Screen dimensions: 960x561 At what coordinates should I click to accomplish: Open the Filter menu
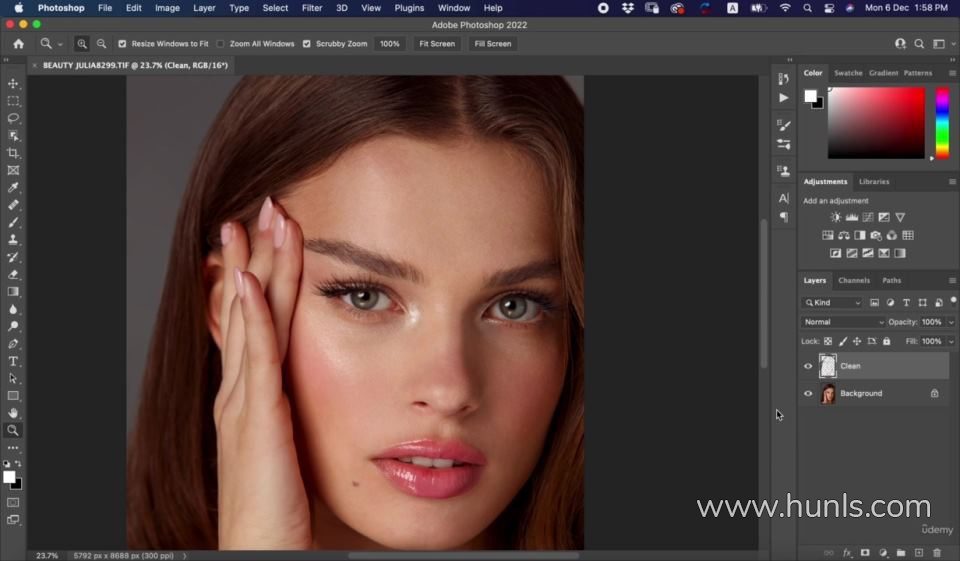pyautogui.click(x=312, y=8)
